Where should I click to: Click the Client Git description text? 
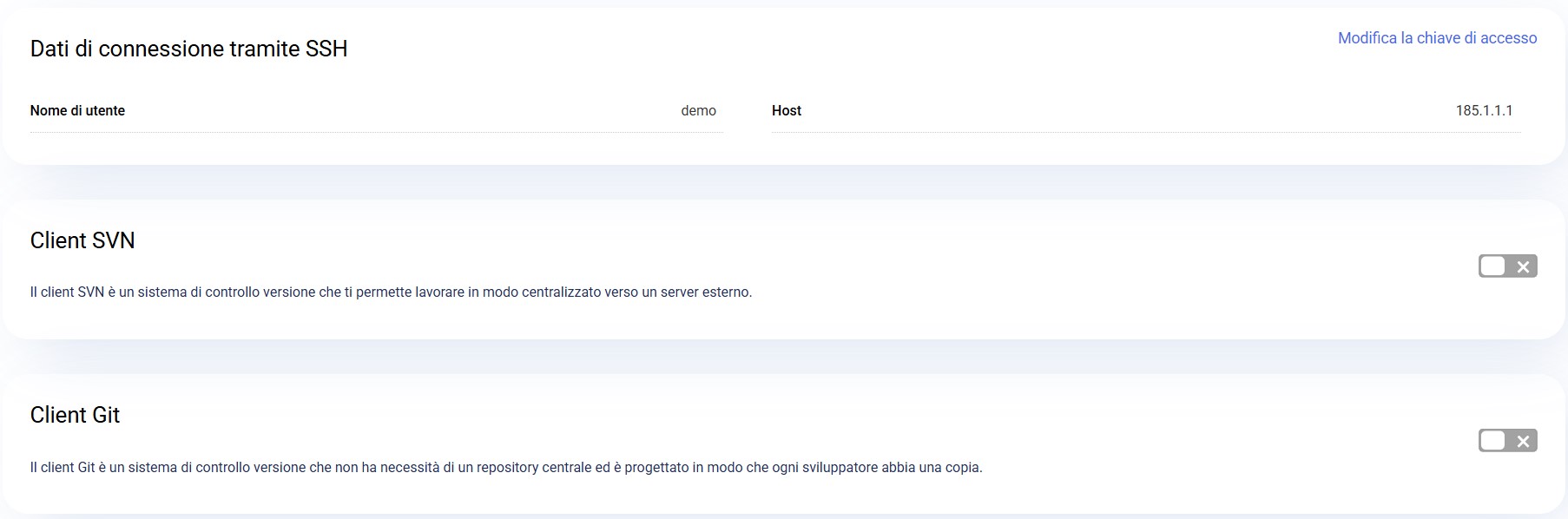point(505,468)
